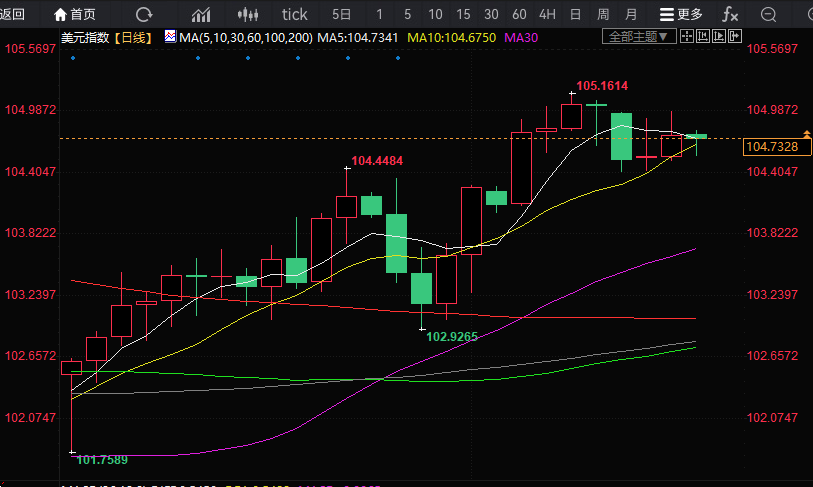Click the latest green candle at dashed line
The height and width of the screenshot is (487, 813).
coord(696,137)
